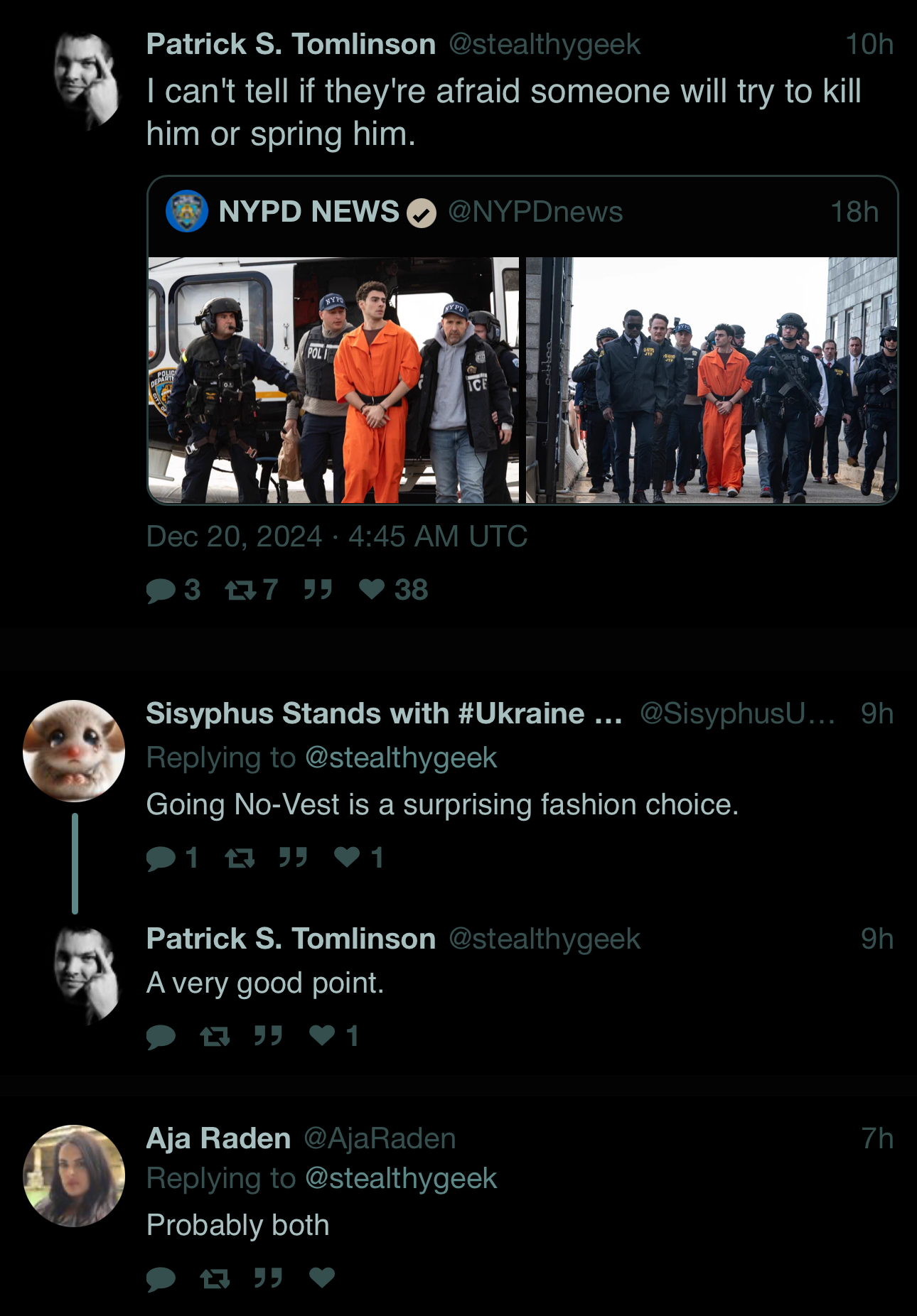This screenshot has height=1316, width=917.
Task: Open the Dec 20, 2024 timestamp
Action: coord(337,536)
